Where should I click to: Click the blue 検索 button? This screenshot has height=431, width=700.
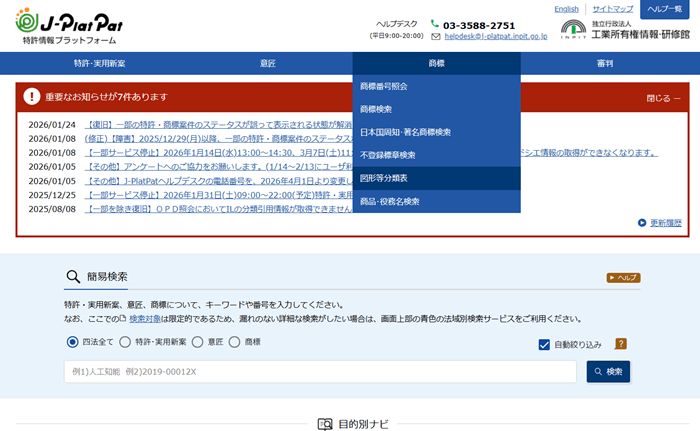click(608, 372)
